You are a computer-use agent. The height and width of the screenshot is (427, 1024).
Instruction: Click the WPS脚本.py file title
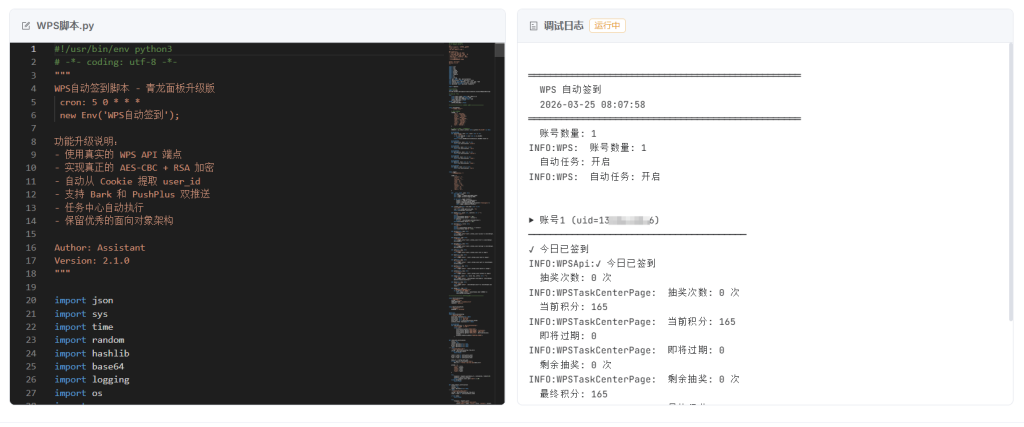[x=65, y=26]
